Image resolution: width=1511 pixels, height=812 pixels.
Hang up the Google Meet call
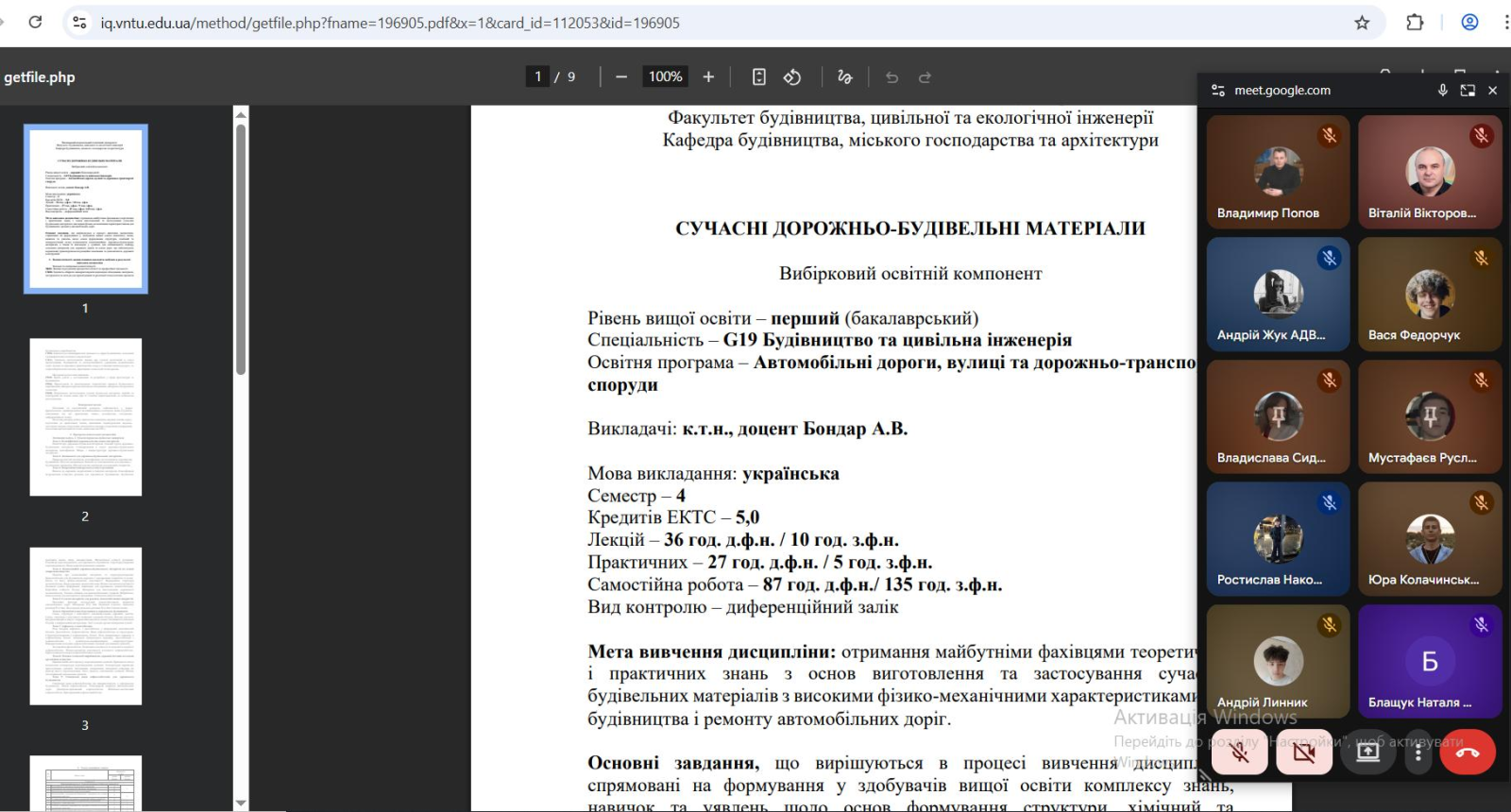tap(1467, 753)
